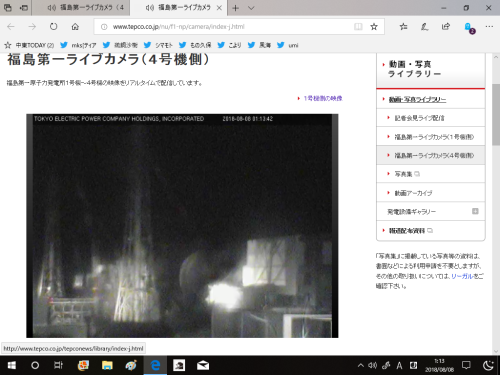Open Cortana search circle icon

[x=35, y=366]
